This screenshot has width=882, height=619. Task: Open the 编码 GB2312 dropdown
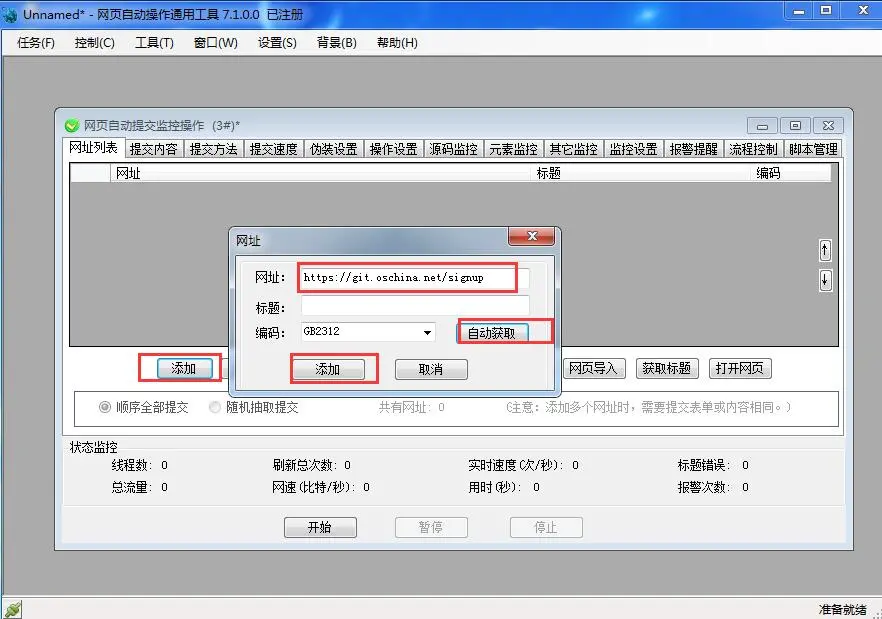428,333
